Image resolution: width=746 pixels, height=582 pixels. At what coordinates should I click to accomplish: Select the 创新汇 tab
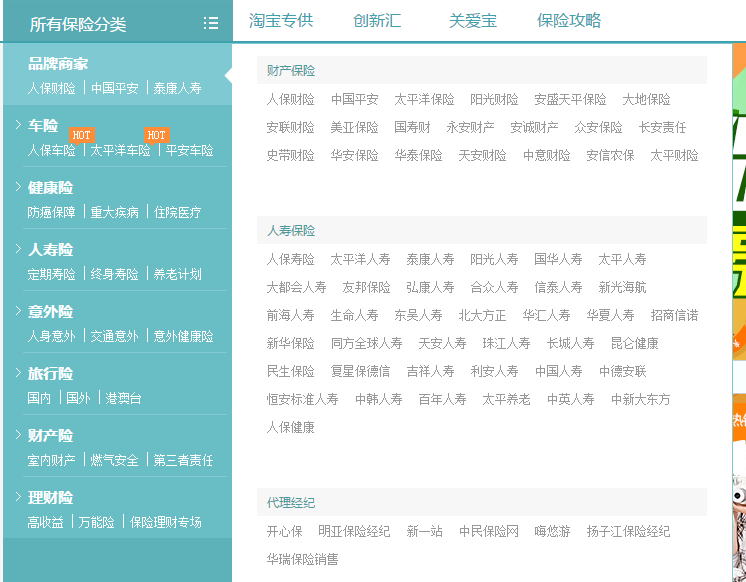[x=377, y=20]
